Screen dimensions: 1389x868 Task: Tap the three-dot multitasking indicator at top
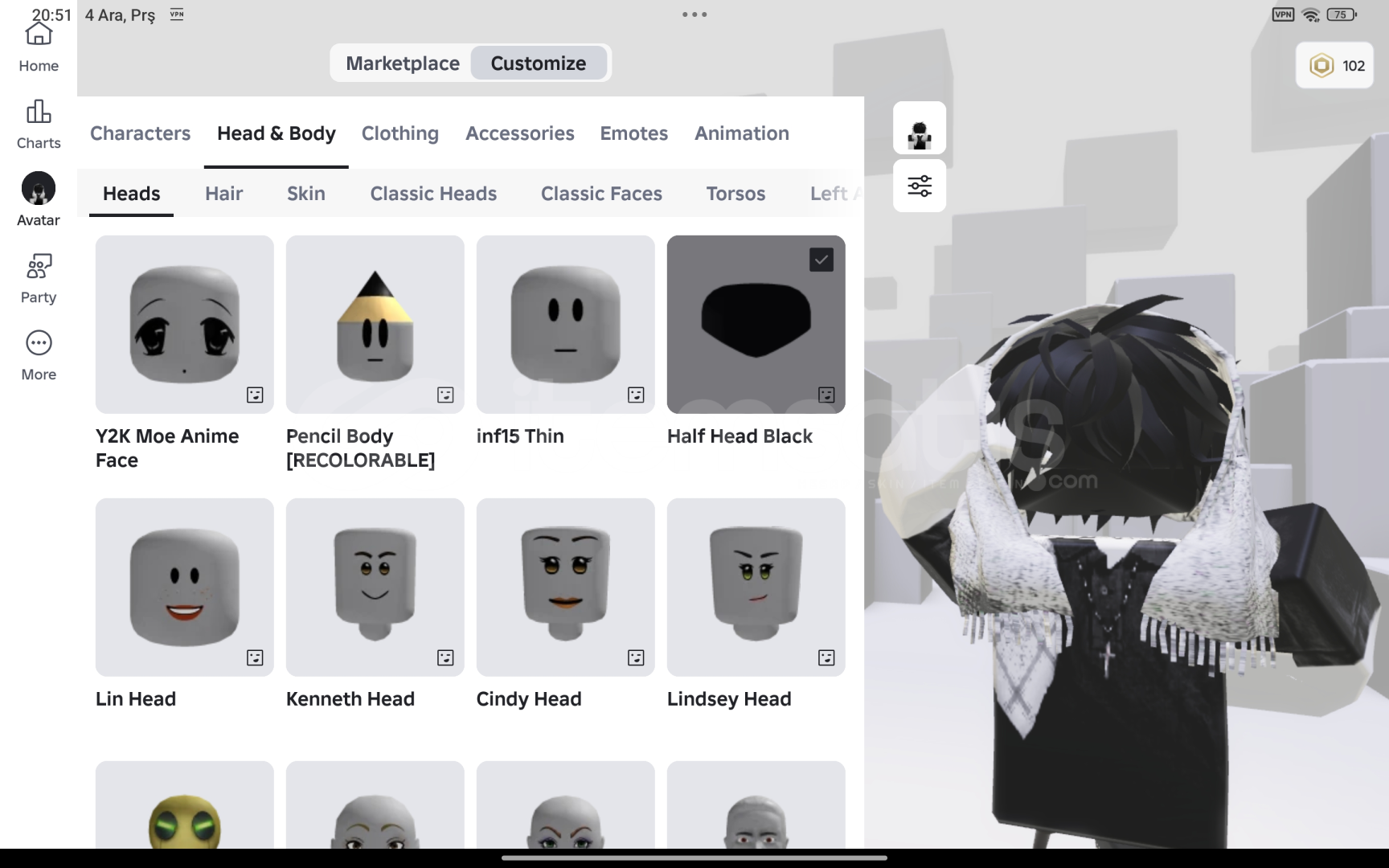coord(694,14)
